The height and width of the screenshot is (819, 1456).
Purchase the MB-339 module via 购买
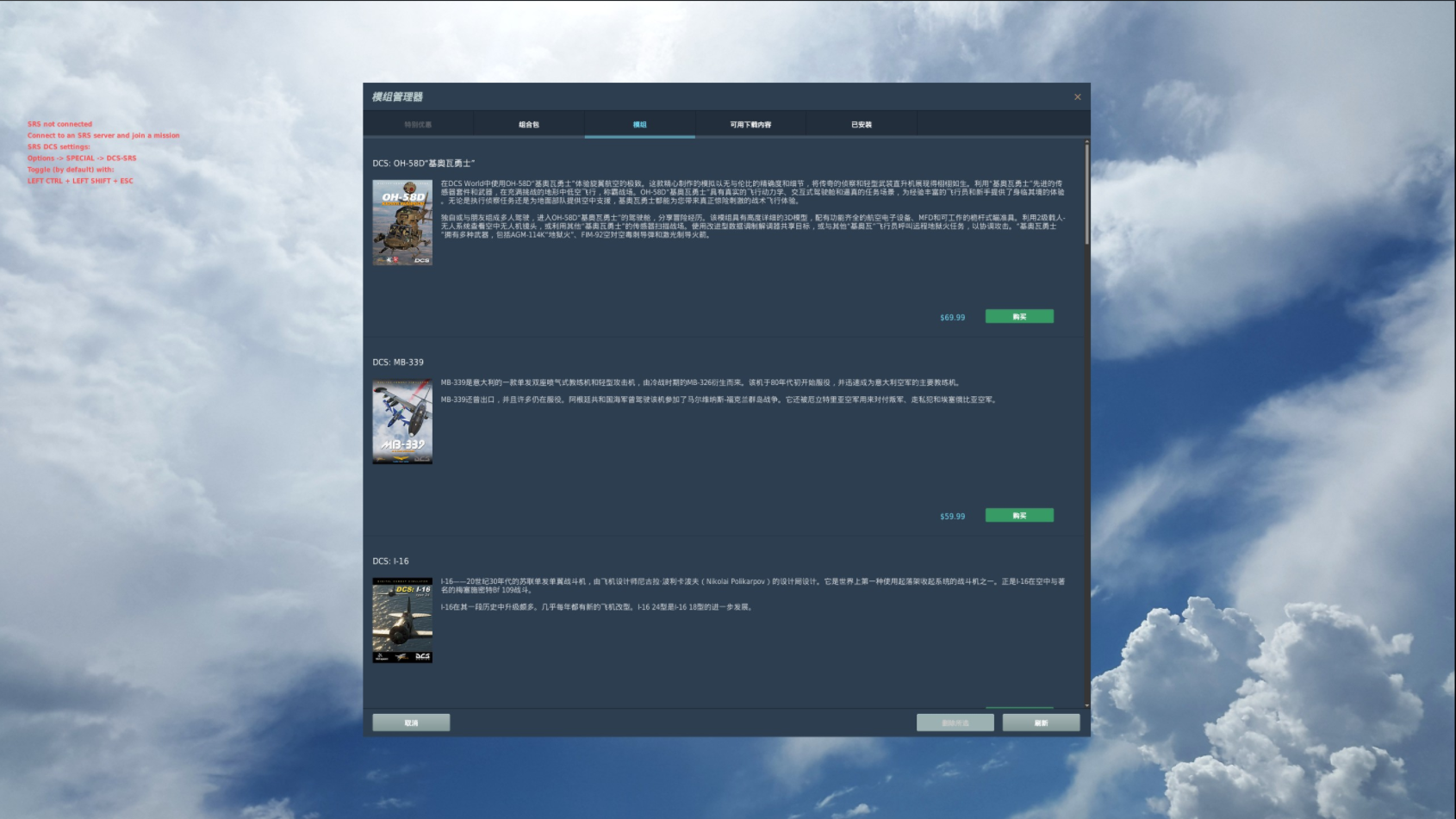[1019, 515]
